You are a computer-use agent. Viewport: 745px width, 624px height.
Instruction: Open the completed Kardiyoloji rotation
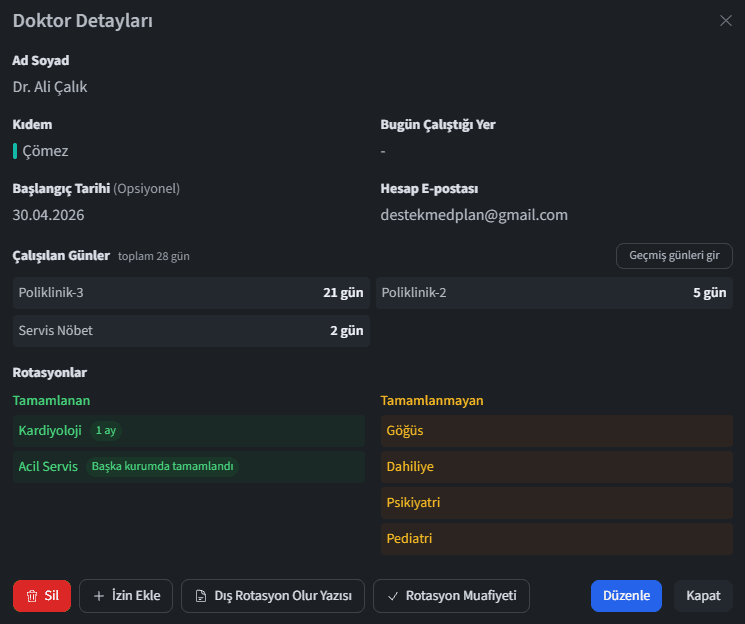coord(189,431)
